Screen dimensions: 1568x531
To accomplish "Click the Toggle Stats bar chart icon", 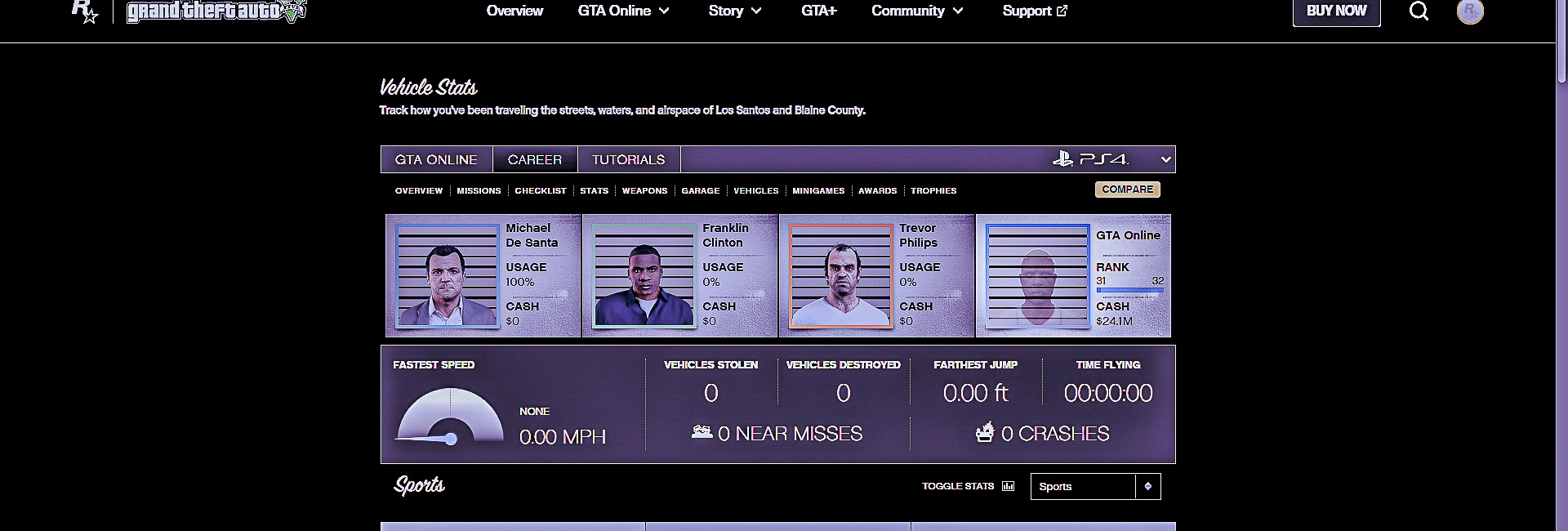I will pyautogui.click(x=1009, y=486).
